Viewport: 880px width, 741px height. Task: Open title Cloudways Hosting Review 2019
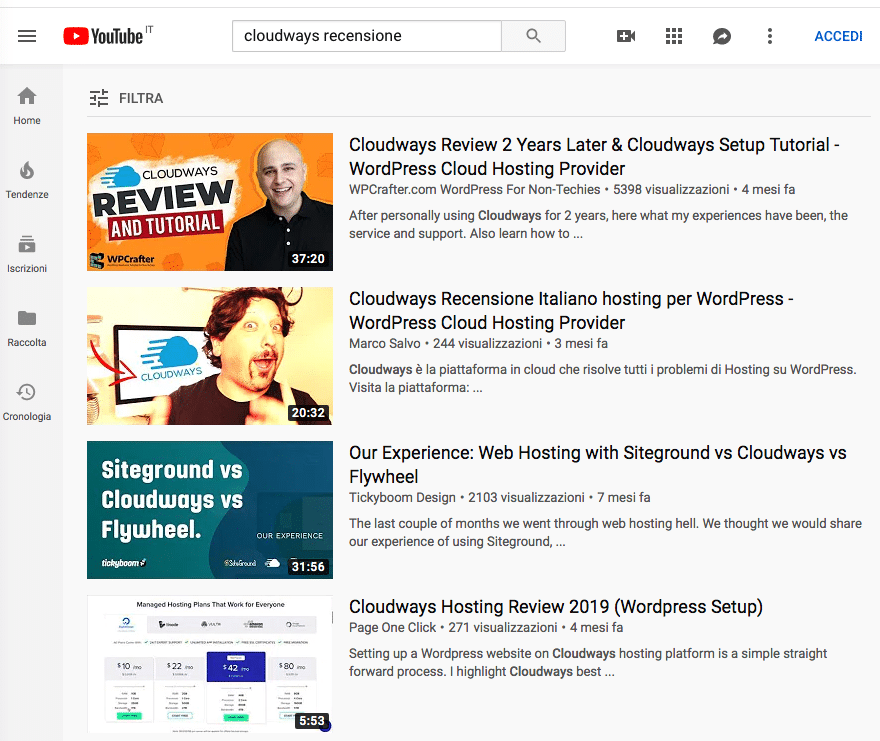point(556,607)
